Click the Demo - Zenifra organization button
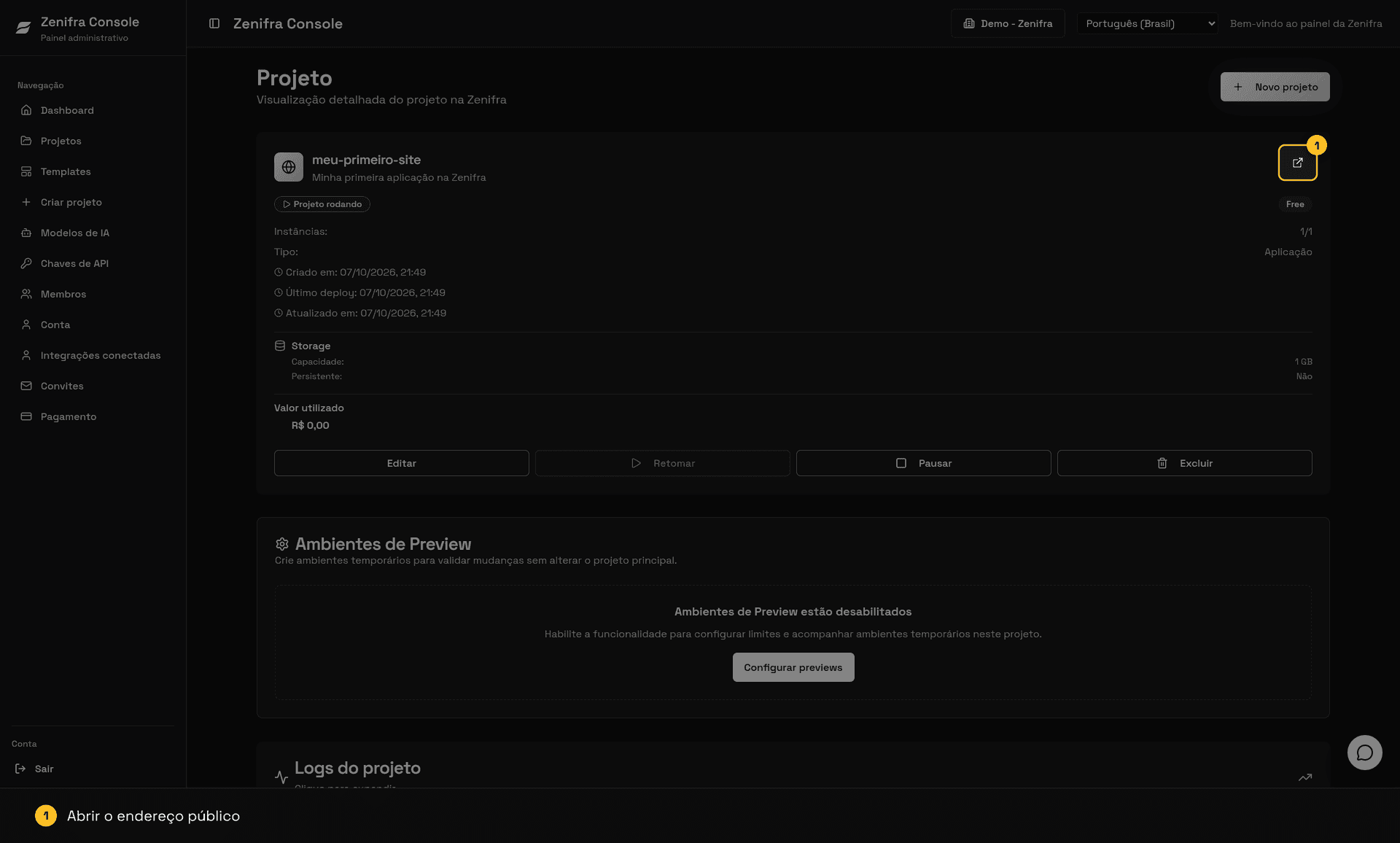This screenshot has height=843, width=1400. [1008, 23]
